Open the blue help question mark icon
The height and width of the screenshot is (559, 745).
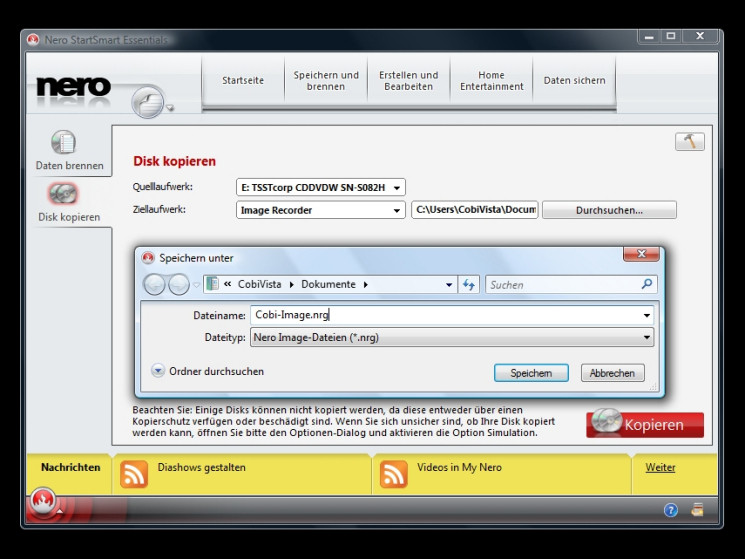pos(670,510)
